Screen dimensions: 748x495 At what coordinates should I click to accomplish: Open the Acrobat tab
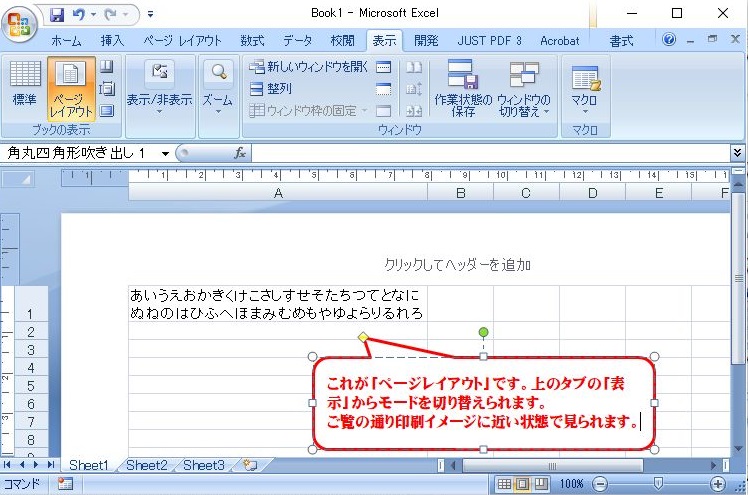click(x=560, y=41)
